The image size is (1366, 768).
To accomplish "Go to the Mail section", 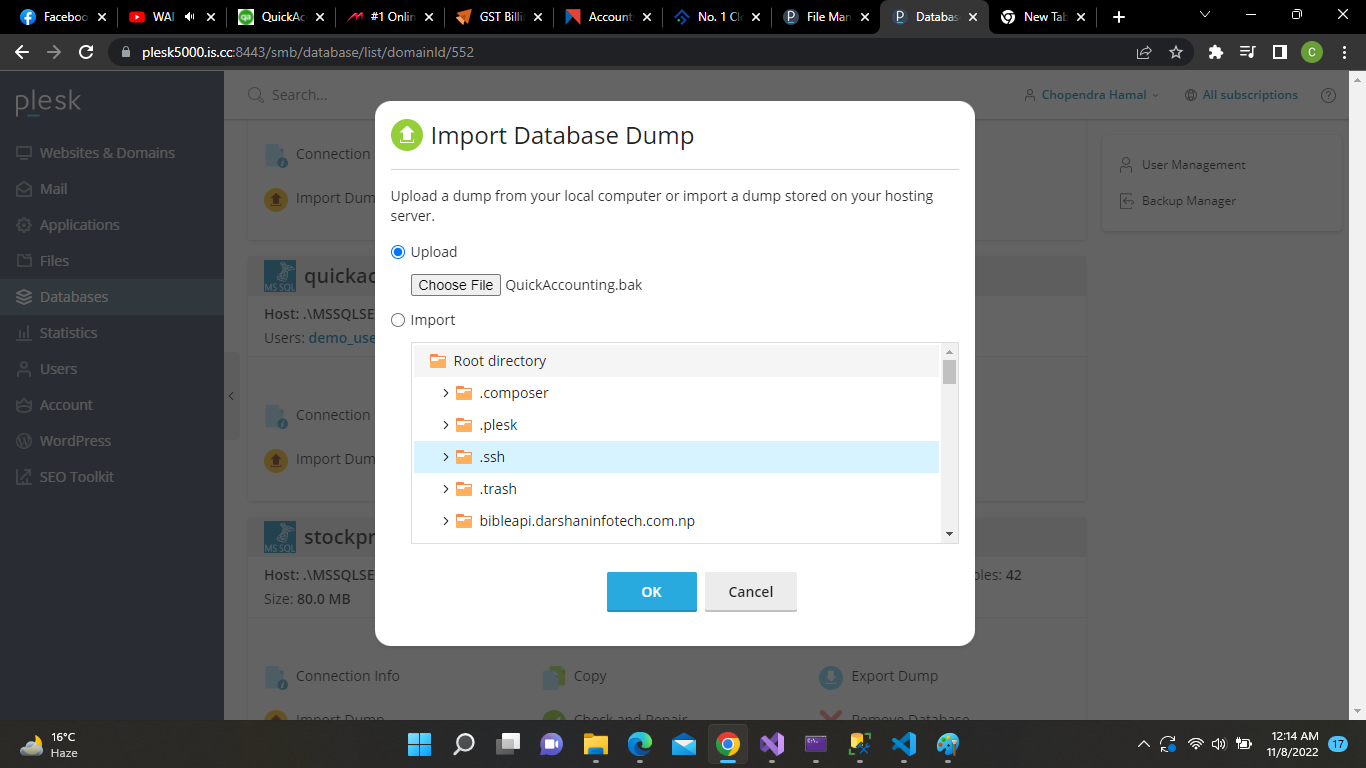I will tap(53, 189).
